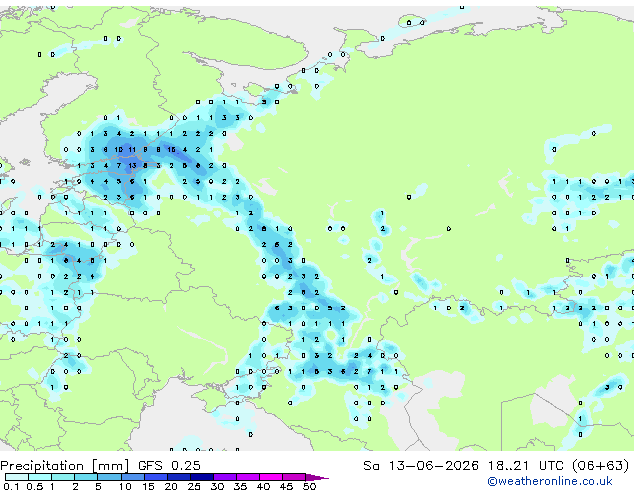This screenshot has height=490, width=634.
Task: Choose the 25–30 mm navy legend swatch
Action: coord(201,477)
